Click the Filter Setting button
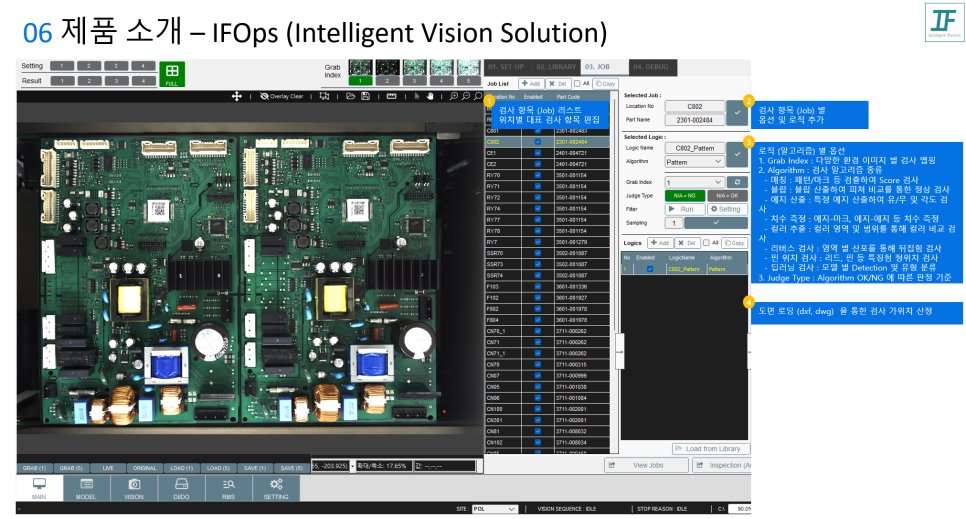Viewport: 966px width, 519px height. 727,209
